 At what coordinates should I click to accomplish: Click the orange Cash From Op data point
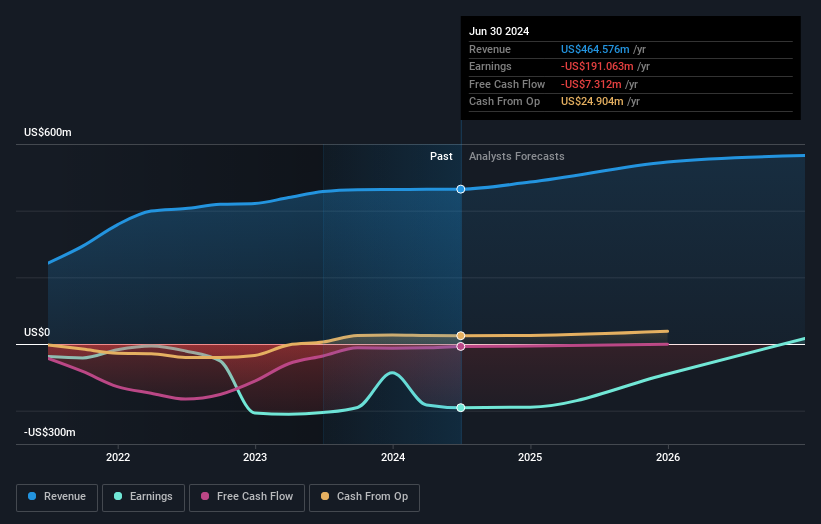(461, 336)
